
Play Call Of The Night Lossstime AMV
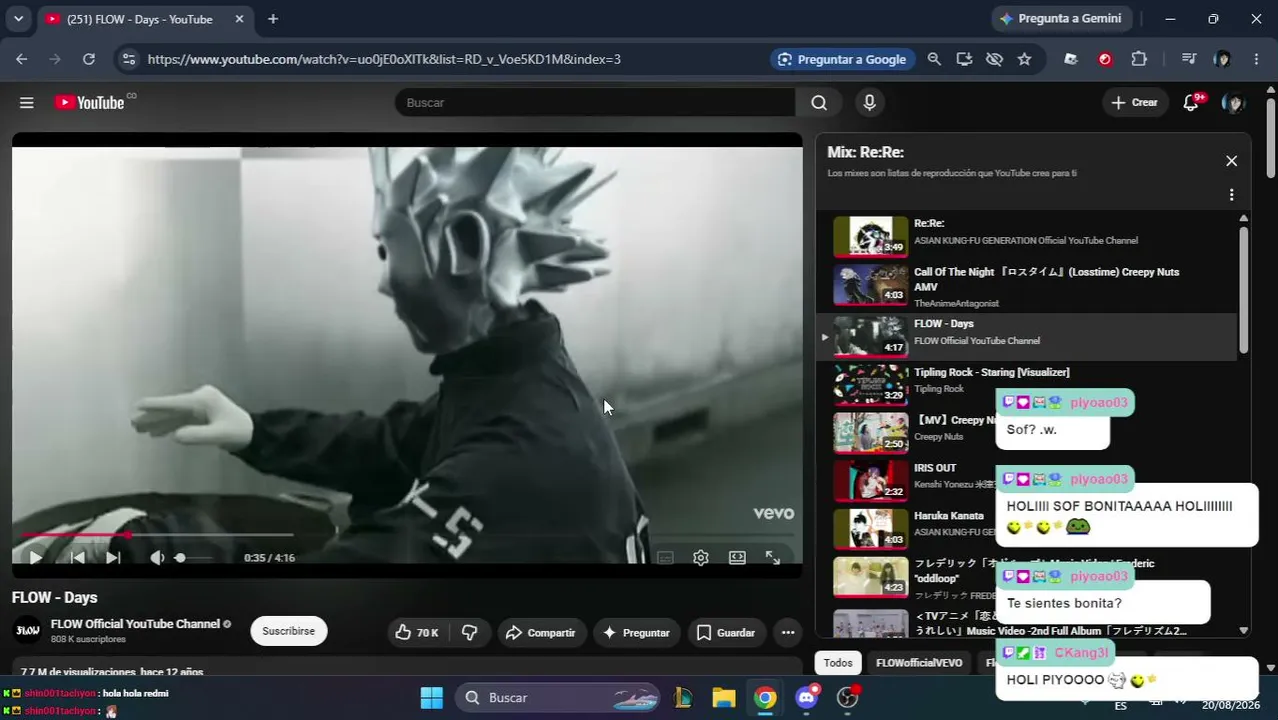pos(1027,287)
